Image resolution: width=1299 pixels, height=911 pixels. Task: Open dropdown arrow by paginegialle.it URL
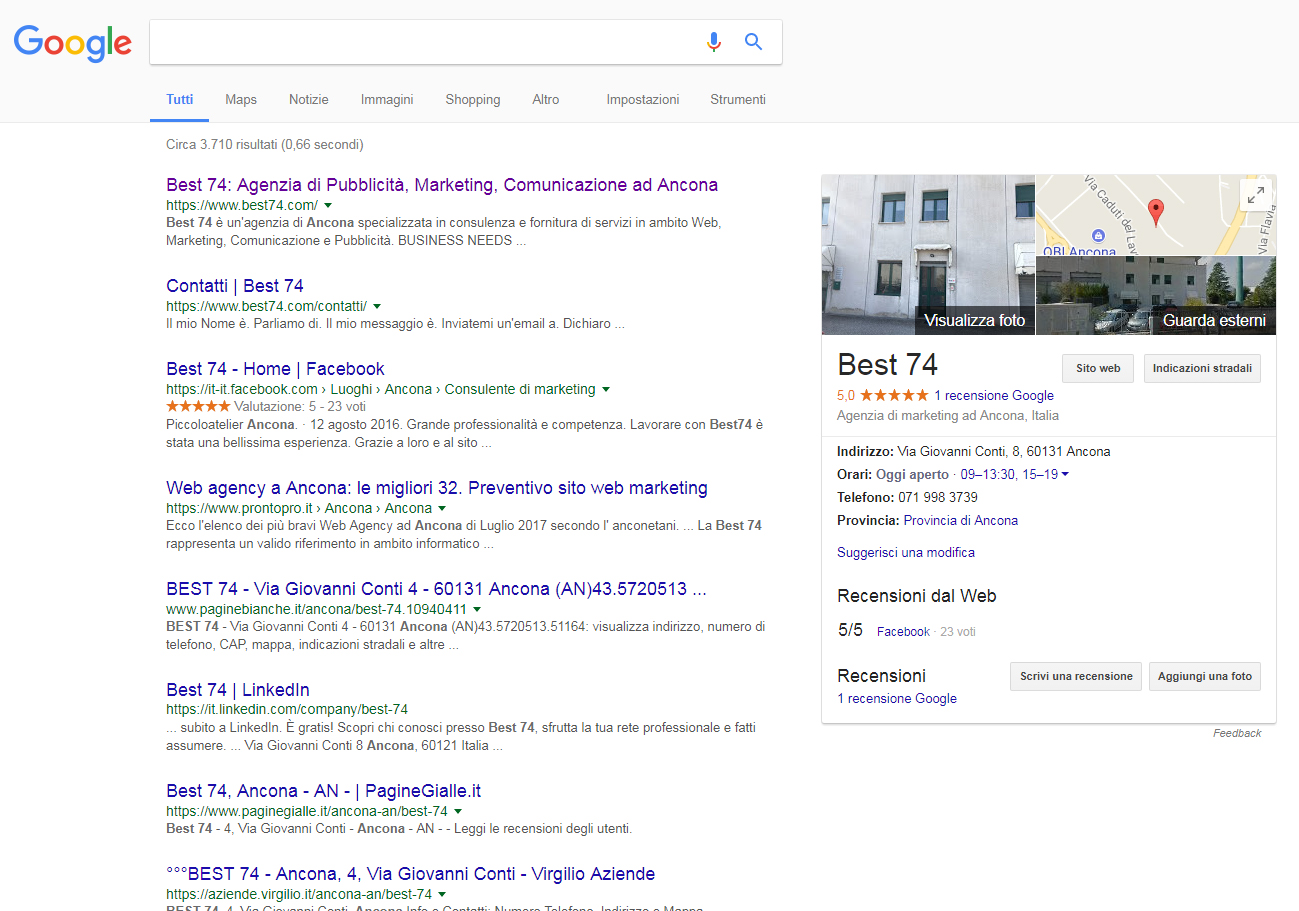(x=458, y=811)
